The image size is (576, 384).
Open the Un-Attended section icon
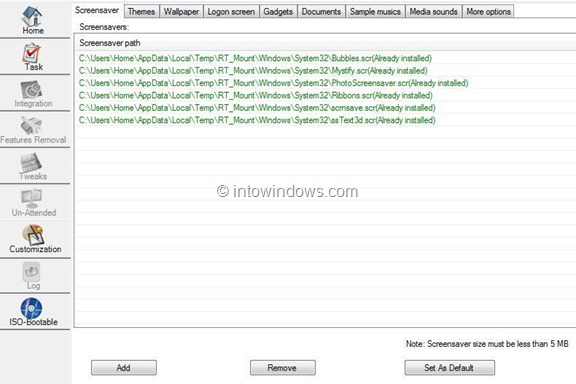[32, 198]
